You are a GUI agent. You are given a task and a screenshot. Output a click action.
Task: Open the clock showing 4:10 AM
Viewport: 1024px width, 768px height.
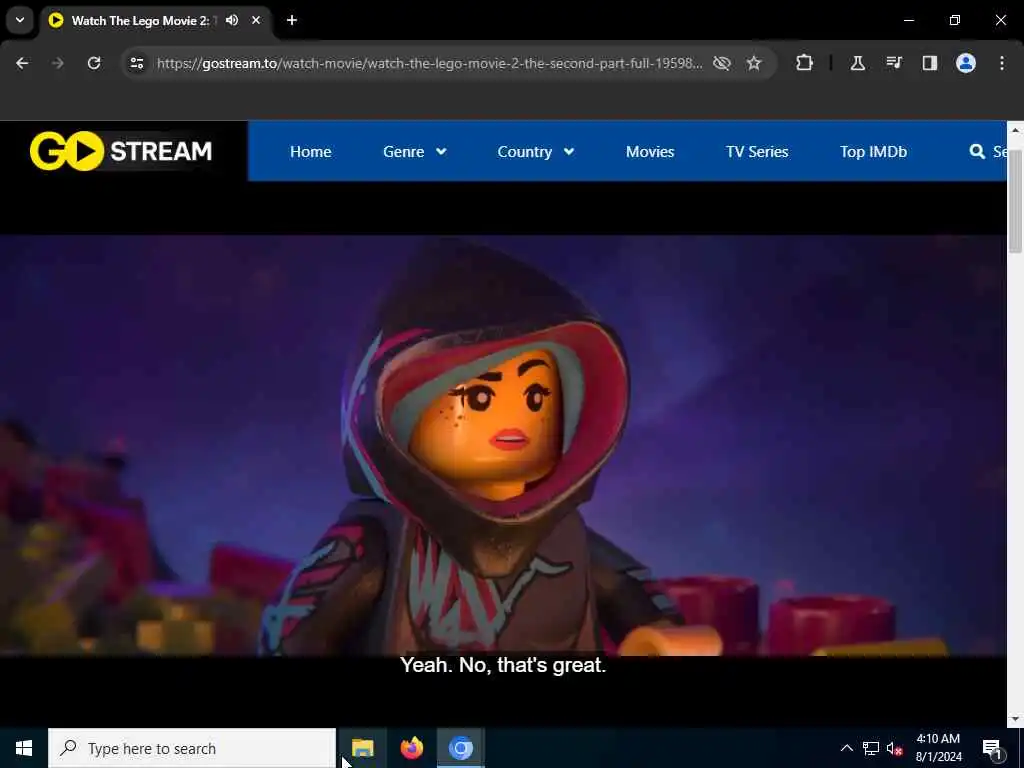point(938,748)
